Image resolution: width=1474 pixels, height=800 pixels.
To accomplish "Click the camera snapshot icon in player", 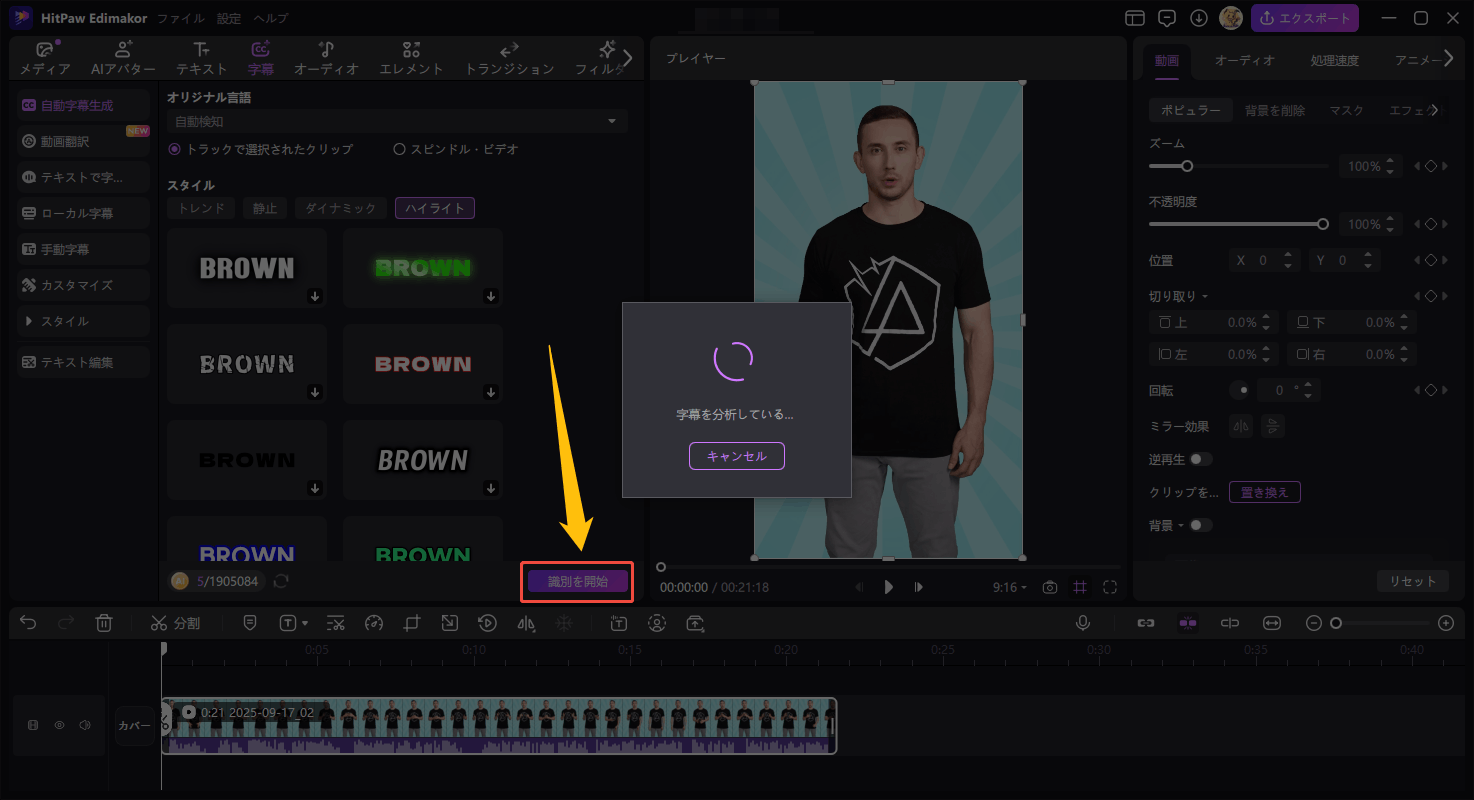I will coord(1049,587).
